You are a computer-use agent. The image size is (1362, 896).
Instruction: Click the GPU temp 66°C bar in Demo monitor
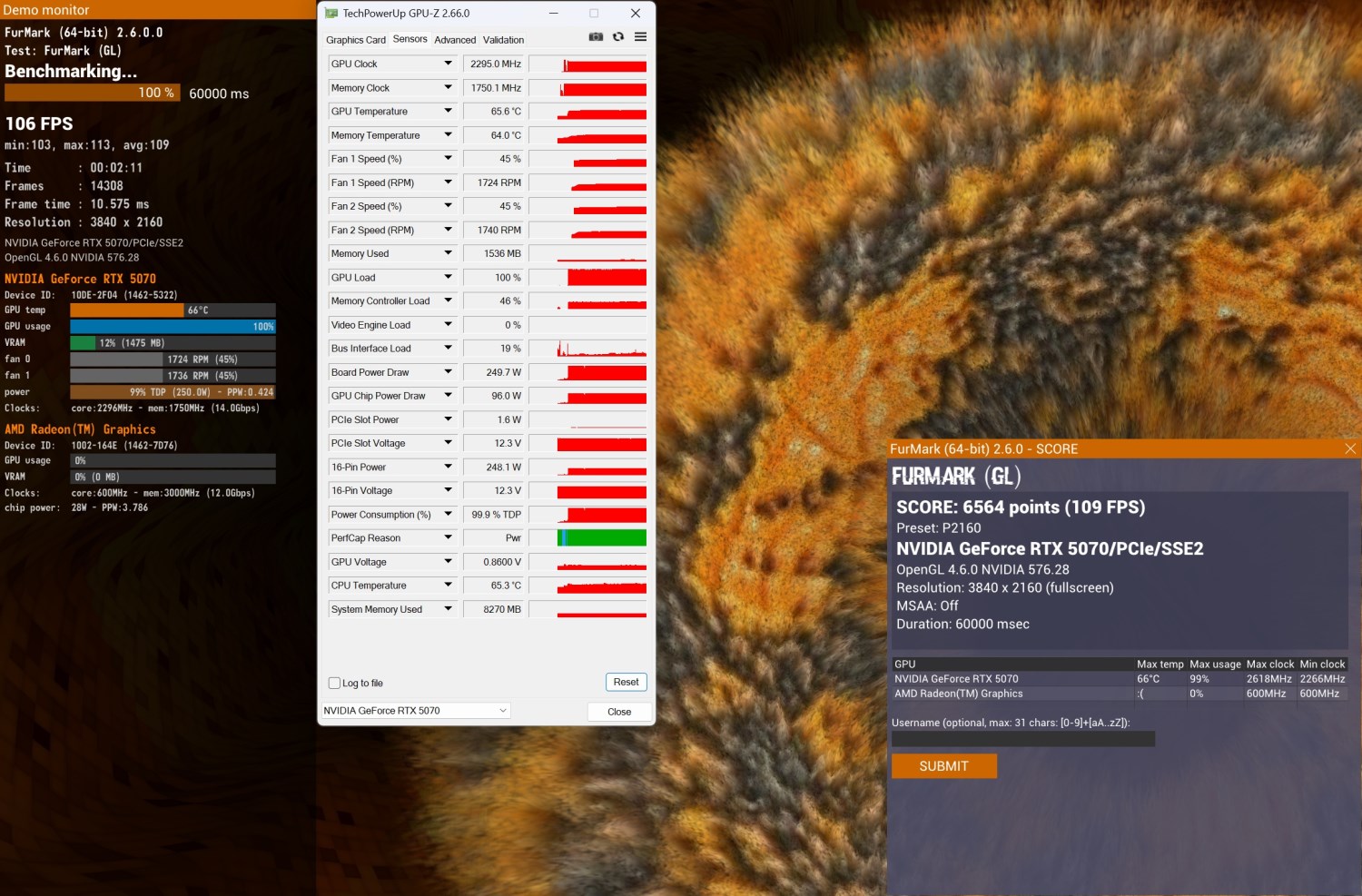(x=173, y=310)
